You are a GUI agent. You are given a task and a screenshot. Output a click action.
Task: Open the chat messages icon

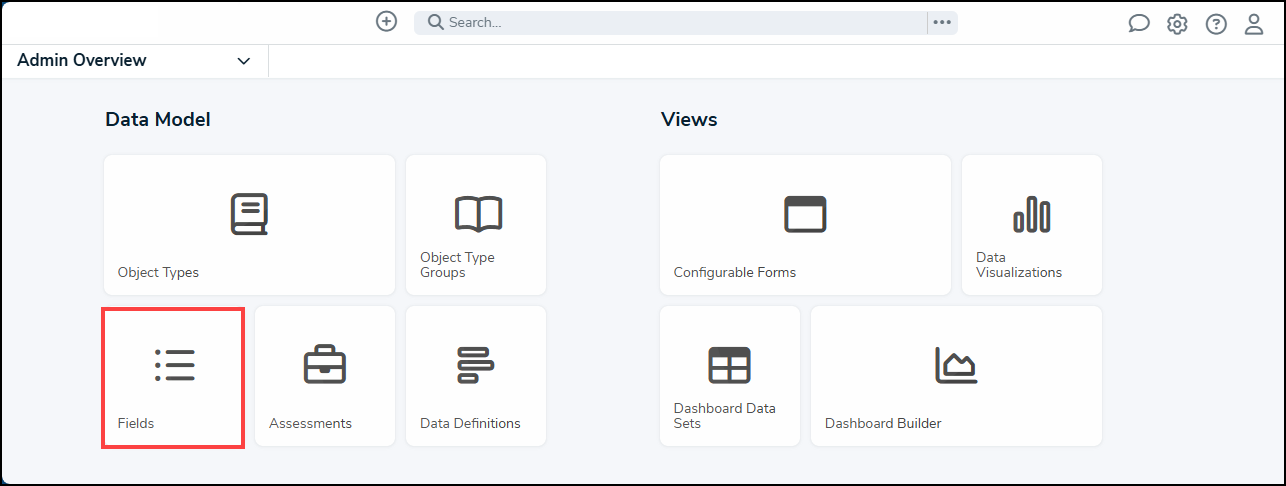pyautogui.click(x=1138, y=24)
